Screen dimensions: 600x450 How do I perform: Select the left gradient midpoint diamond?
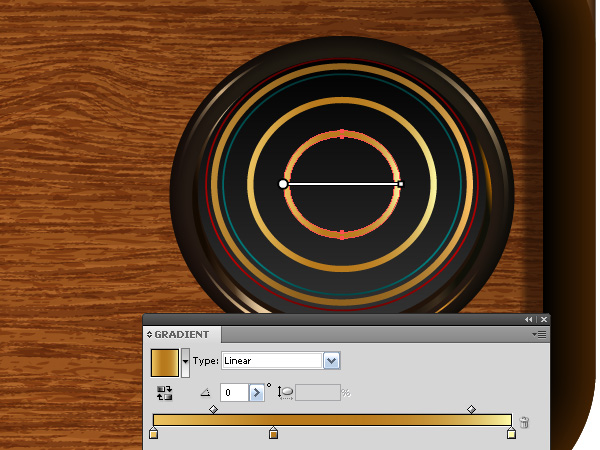point(214,409)
